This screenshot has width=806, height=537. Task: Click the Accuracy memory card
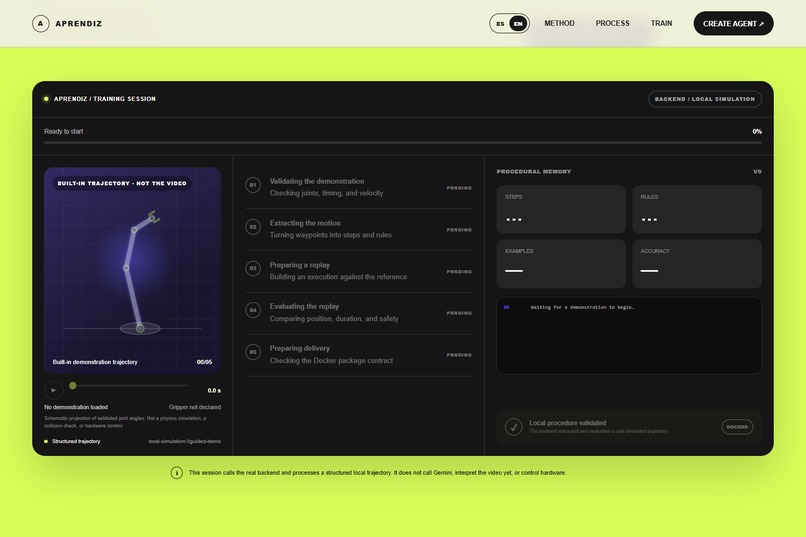[697, 264]
